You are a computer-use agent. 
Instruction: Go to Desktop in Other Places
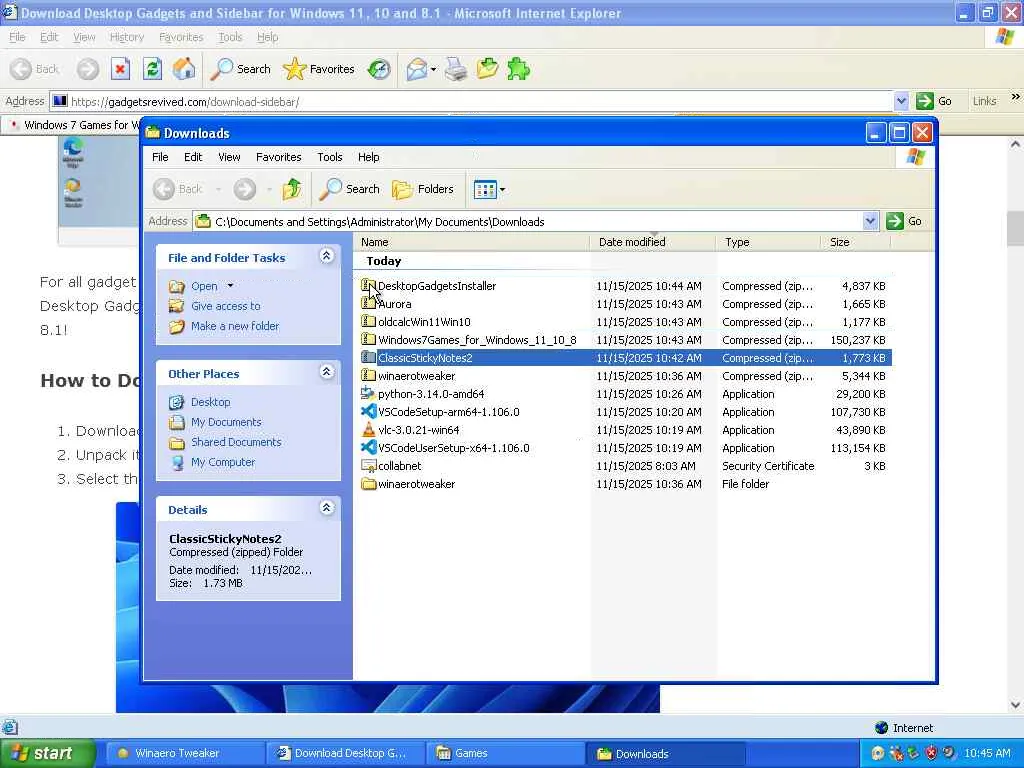coord(210,402)
